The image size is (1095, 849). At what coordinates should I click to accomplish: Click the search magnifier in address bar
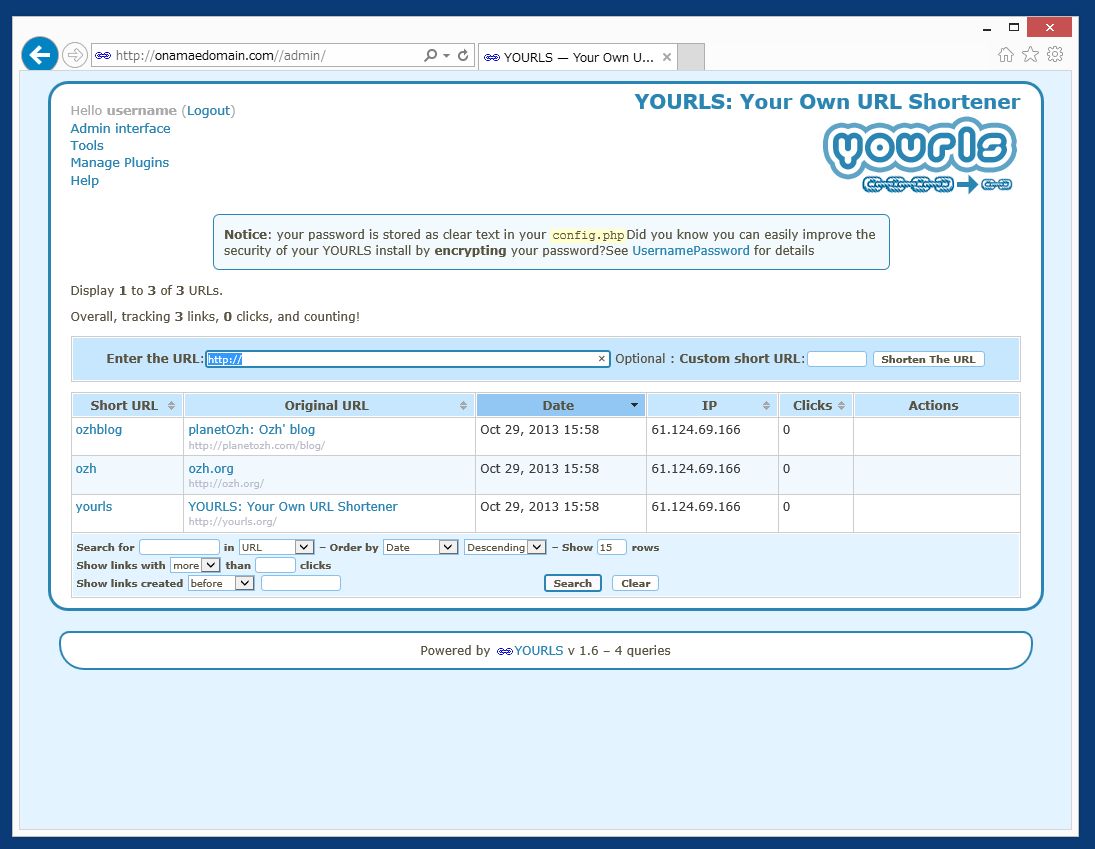430,55
